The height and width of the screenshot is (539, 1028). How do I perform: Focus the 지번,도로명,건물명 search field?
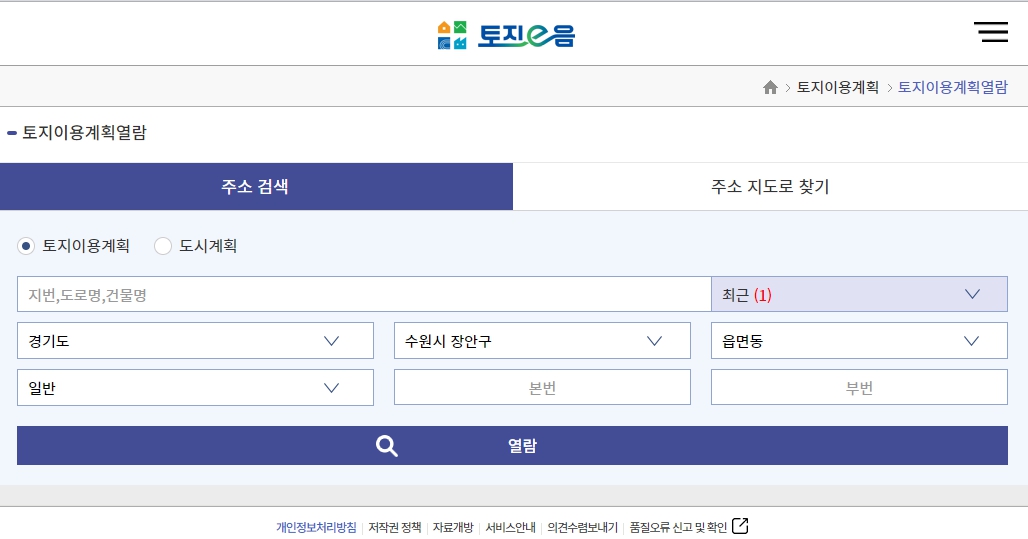tap(364, 294)
